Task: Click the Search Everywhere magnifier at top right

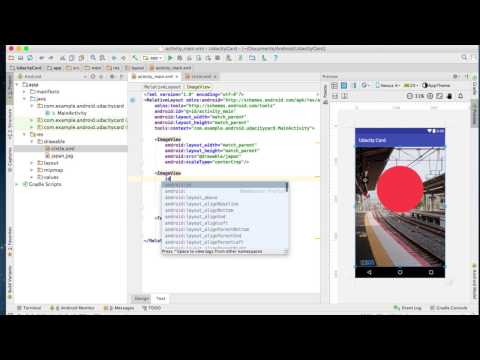Action: (x=464, y=57)
